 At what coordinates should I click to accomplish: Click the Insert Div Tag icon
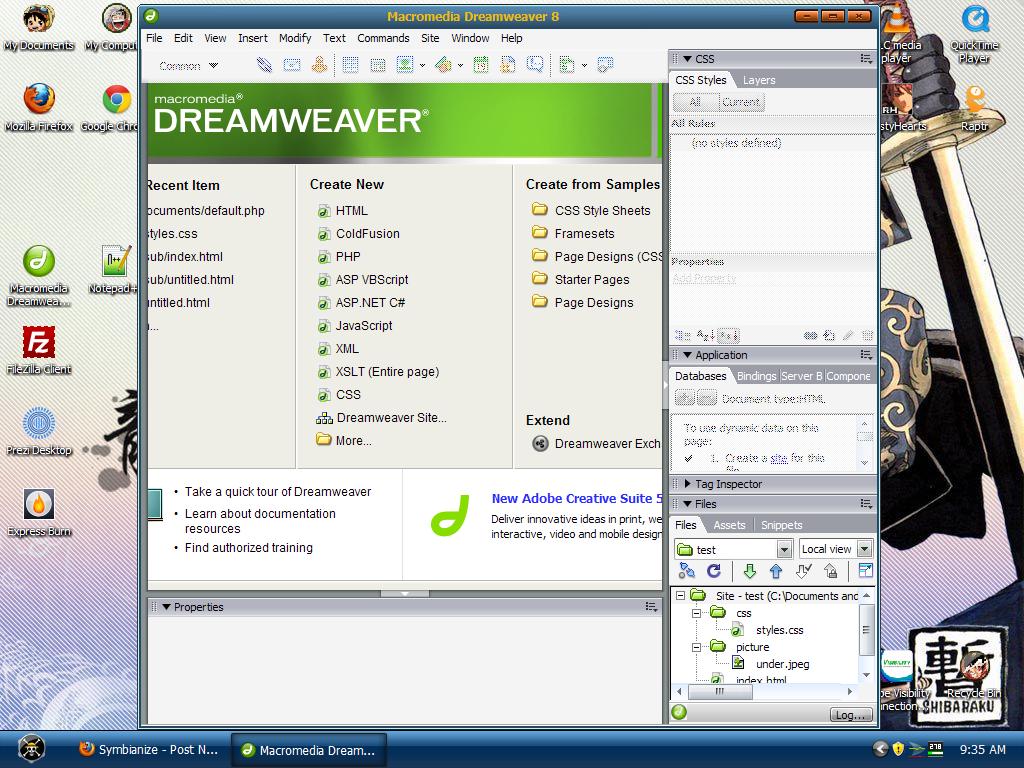[x=377, y=65]
